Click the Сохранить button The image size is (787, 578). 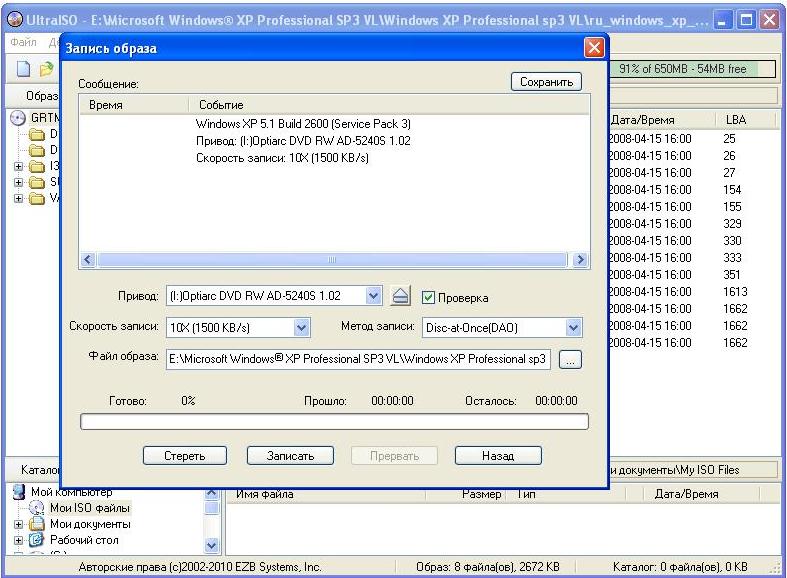(x=546, y=82)
